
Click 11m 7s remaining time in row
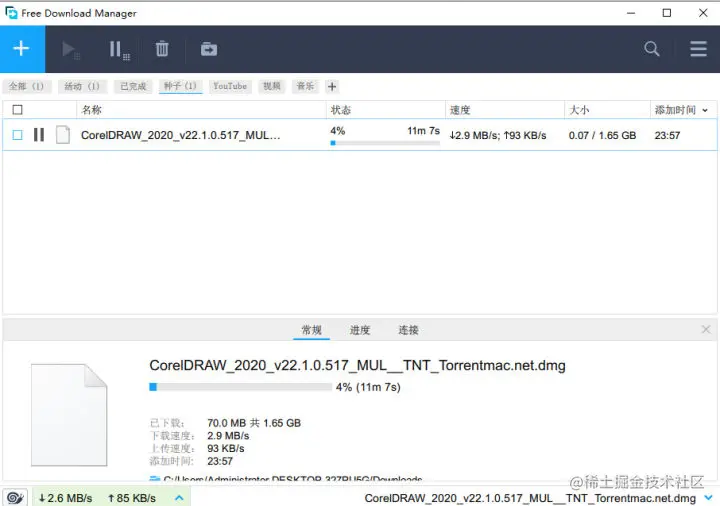(423, 131)
